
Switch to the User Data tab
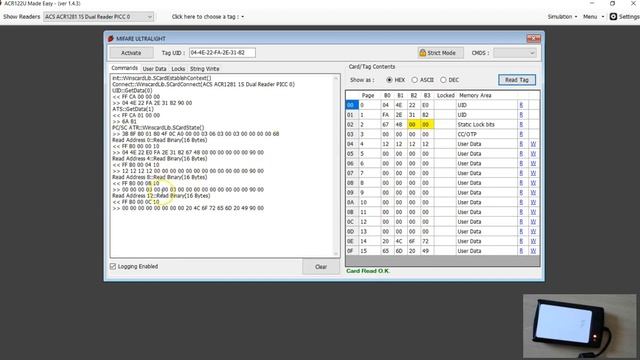click(154, 69)
